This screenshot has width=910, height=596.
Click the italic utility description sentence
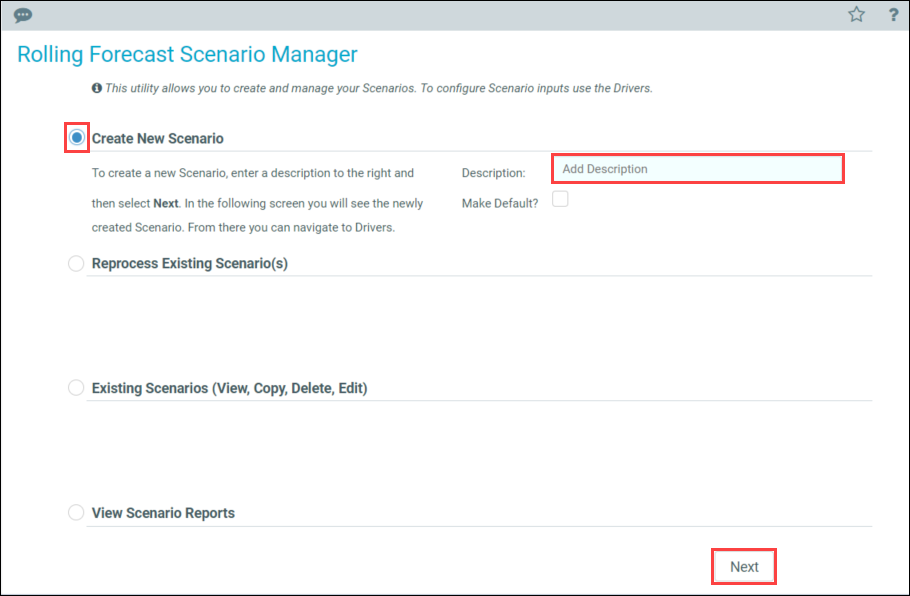(x=379, y=88)
